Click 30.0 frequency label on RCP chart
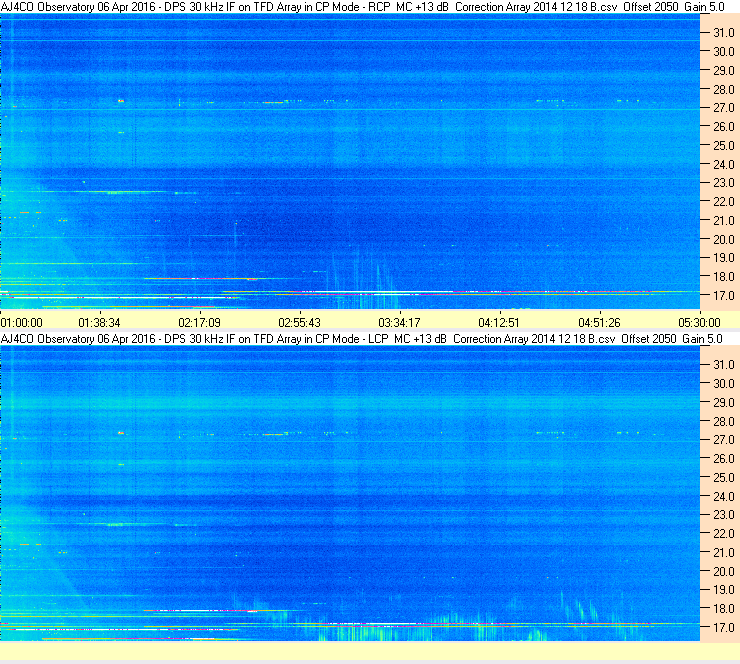Screen dimensions: 740x664 click(724, 52)
